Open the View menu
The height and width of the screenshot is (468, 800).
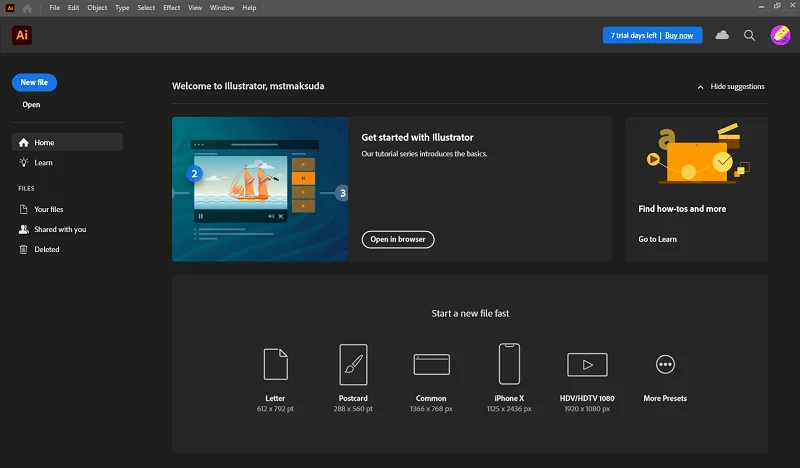click(195, 8)
